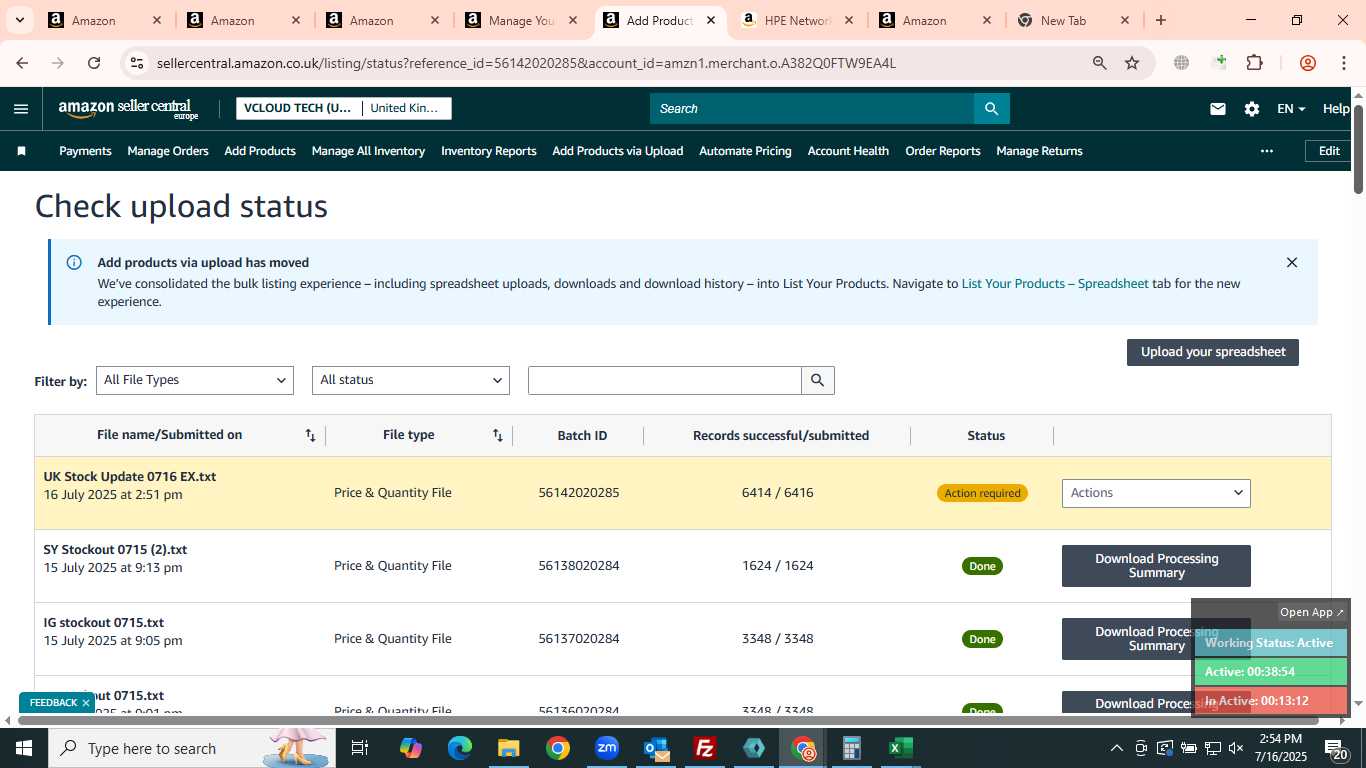Open the Windows Start button
Viewport: 1366px width, 768px height.
(23, 748)
